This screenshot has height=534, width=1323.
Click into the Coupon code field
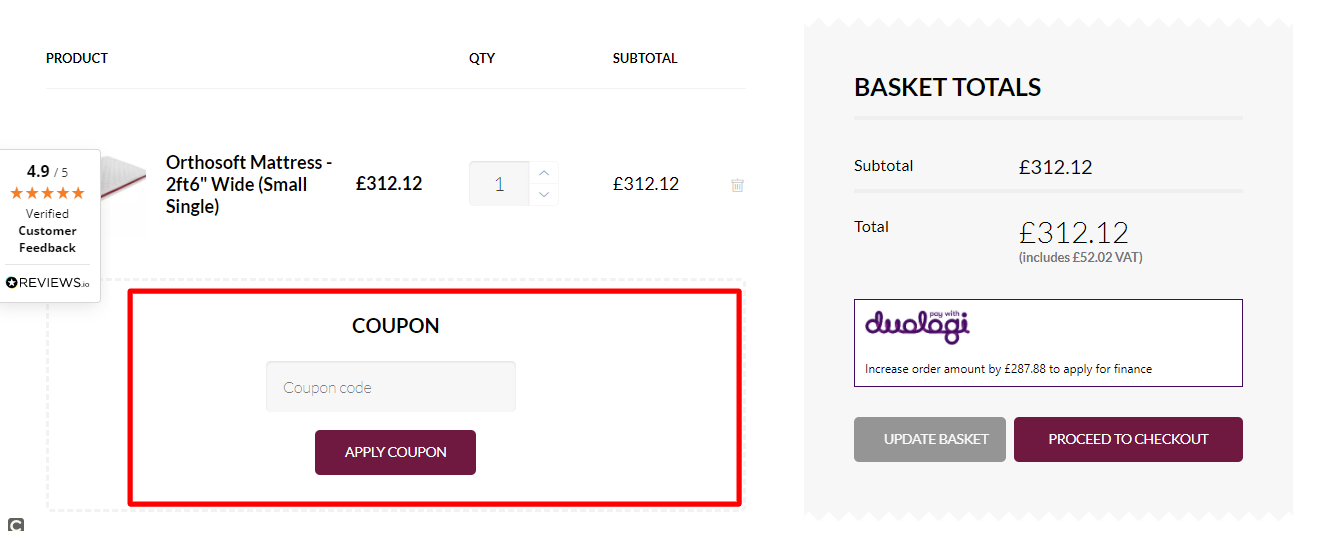(x=391, y=387)
